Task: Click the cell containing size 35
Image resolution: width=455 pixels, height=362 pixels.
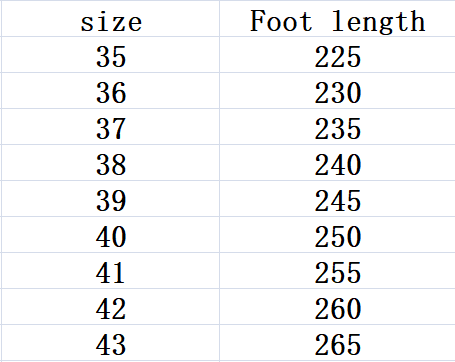Action: click(110, 55)
